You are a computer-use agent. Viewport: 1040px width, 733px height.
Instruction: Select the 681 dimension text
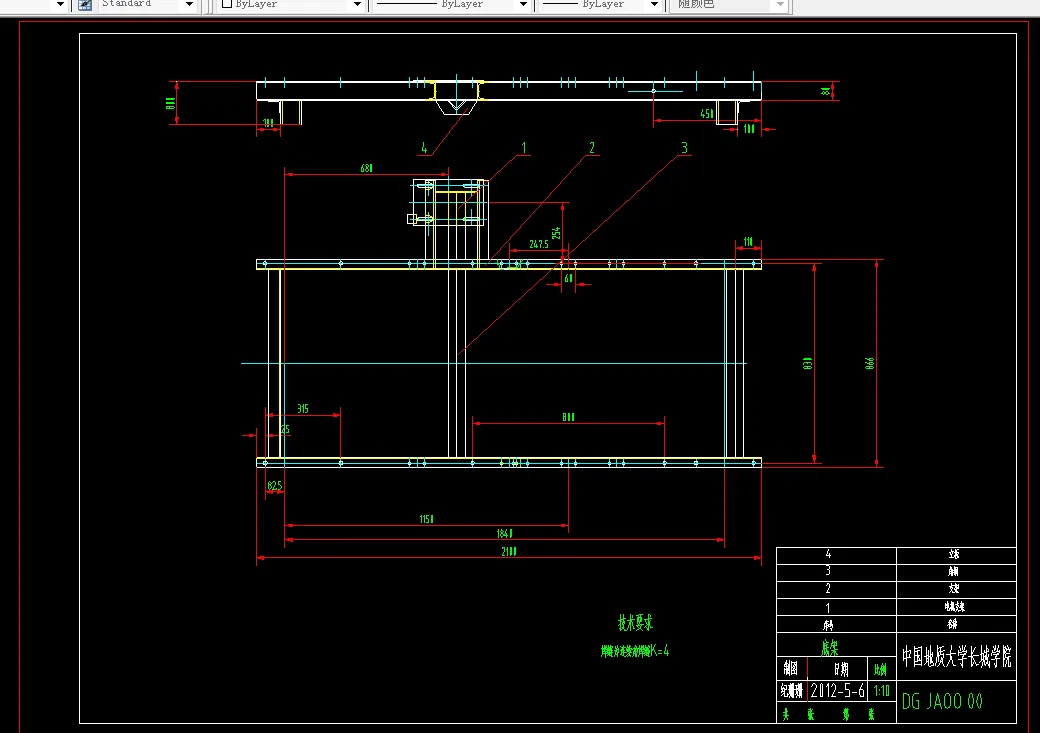pyautogui.click(x=366, y=168)
